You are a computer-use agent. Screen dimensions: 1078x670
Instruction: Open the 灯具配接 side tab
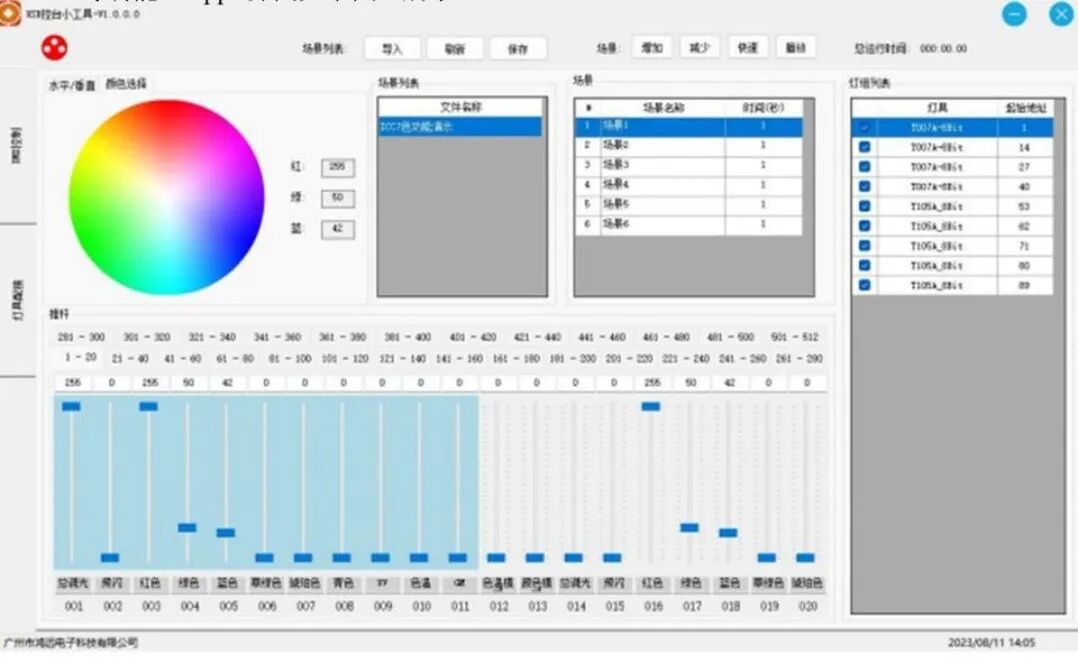point(17,299)
